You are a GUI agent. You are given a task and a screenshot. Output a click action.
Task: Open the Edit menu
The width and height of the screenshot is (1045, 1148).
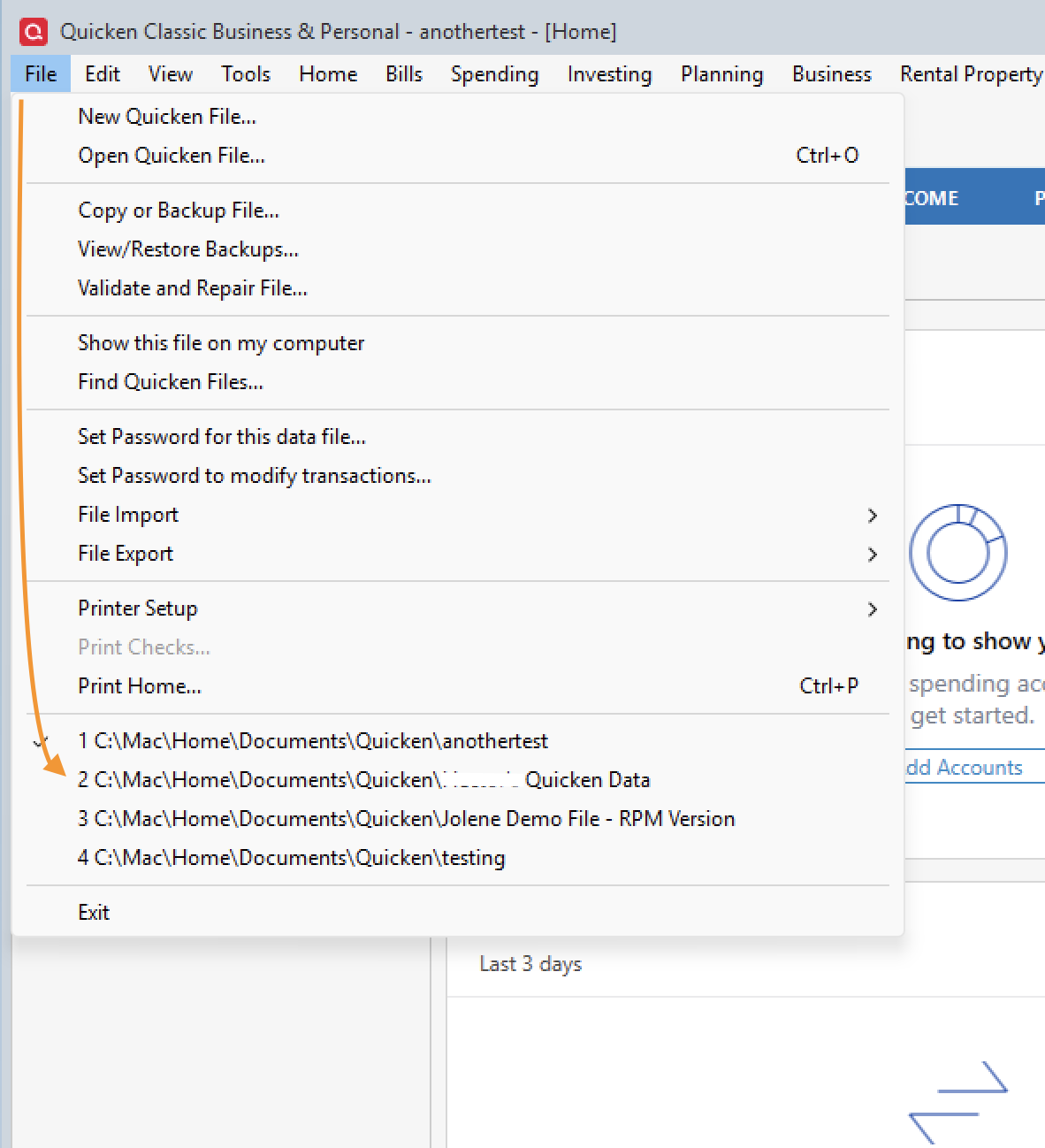103,74
